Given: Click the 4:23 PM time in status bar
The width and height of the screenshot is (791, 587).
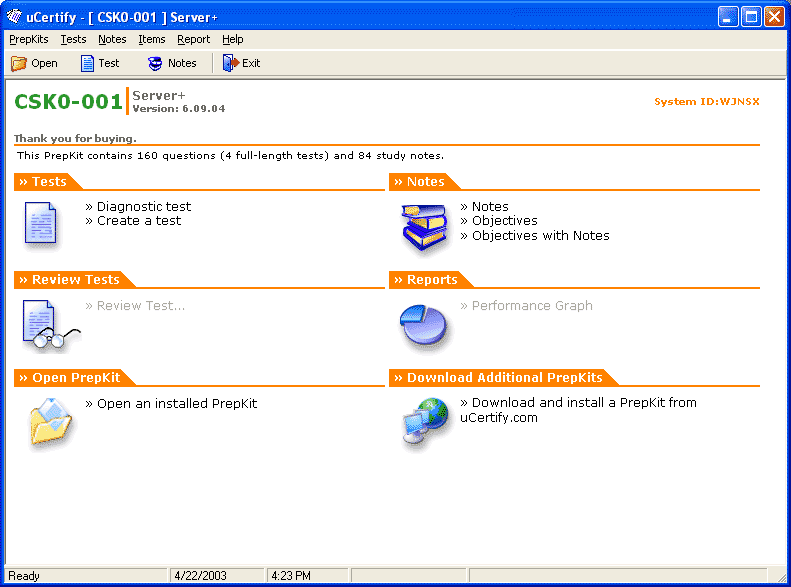Looking at the screenshot, I should point(291,575).
